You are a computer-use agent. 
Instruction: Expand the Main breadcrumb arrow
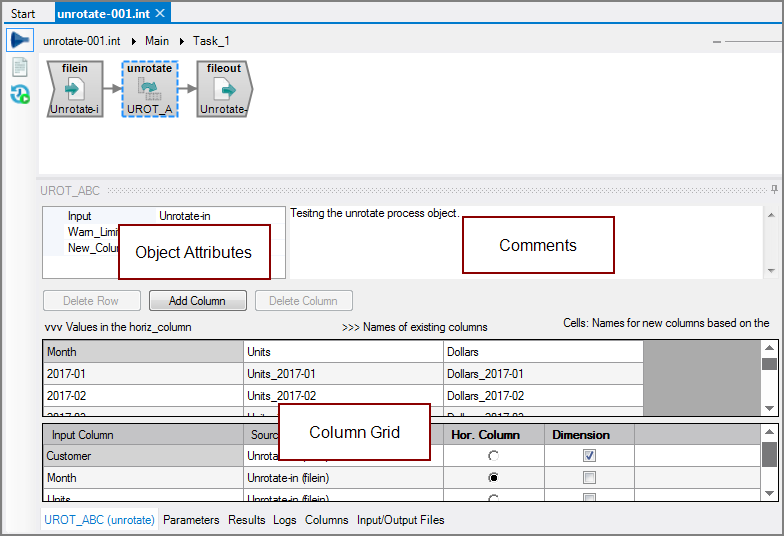135,41
